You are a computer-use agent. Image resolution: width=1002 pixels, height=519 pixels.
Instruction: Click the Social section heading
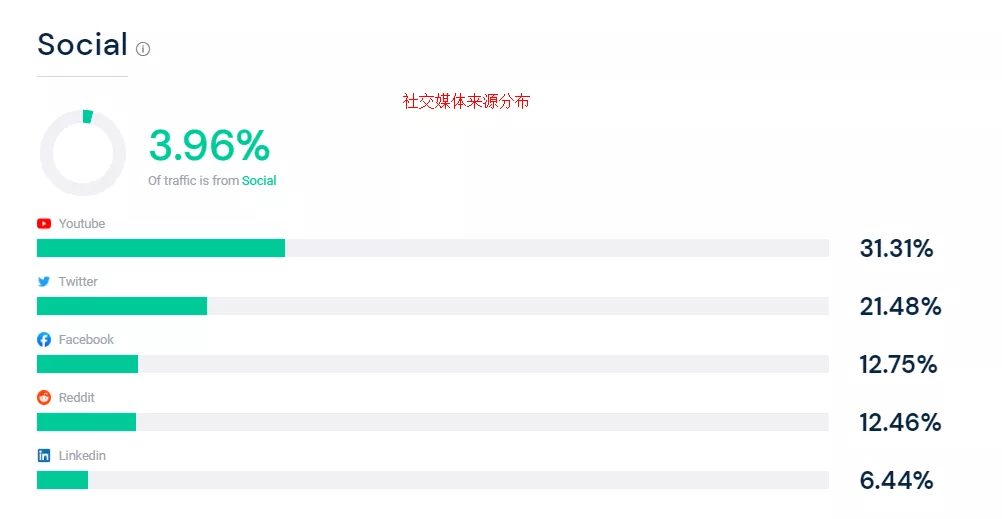click(82, 45)
